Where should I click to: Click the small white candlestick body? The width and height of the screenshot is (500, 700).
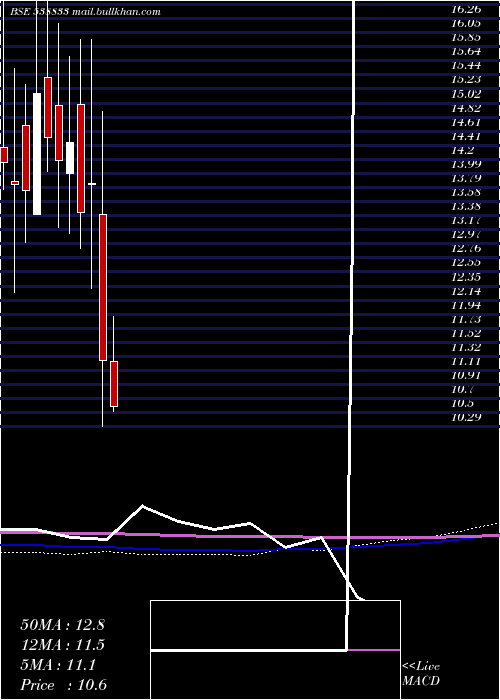70,158
